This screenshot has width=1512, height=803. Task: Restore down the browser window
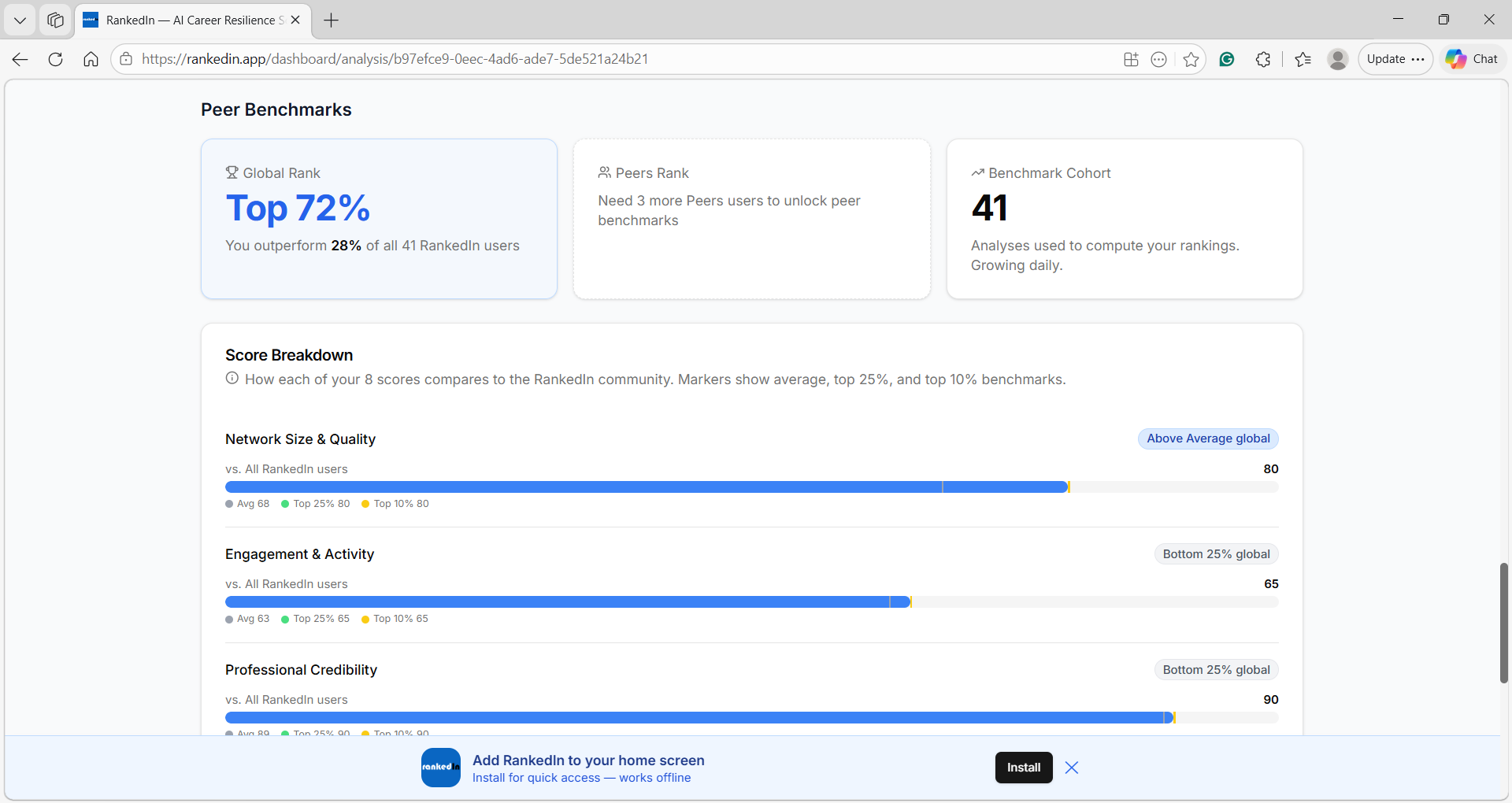[1443, 20]
